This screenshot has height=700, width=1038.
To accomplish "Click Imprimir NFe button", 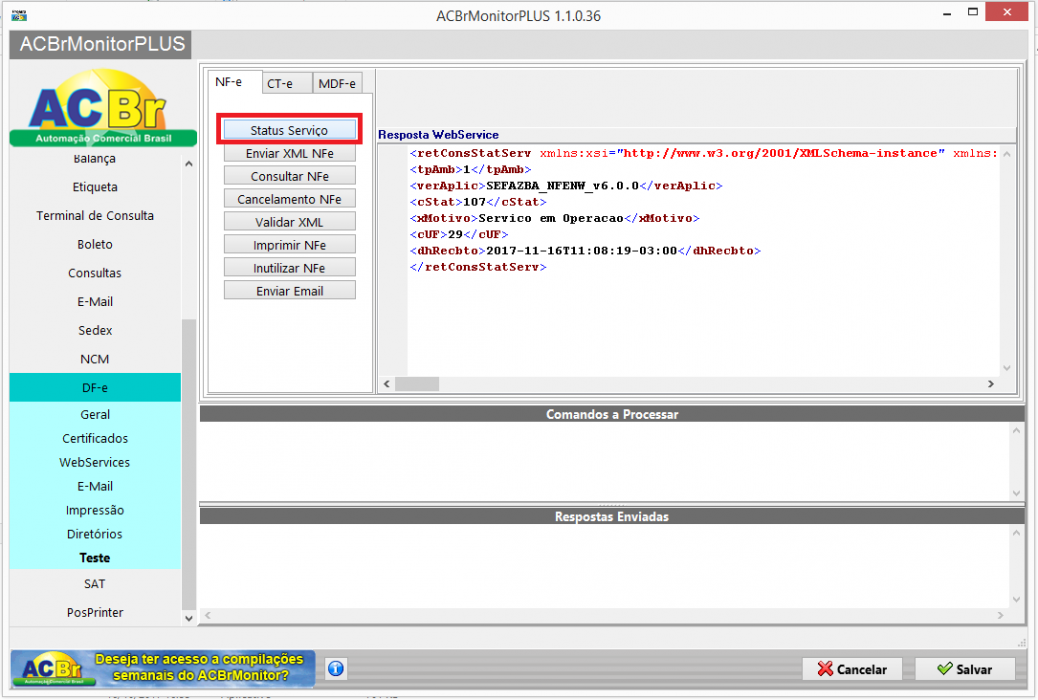I will point(289,245).
